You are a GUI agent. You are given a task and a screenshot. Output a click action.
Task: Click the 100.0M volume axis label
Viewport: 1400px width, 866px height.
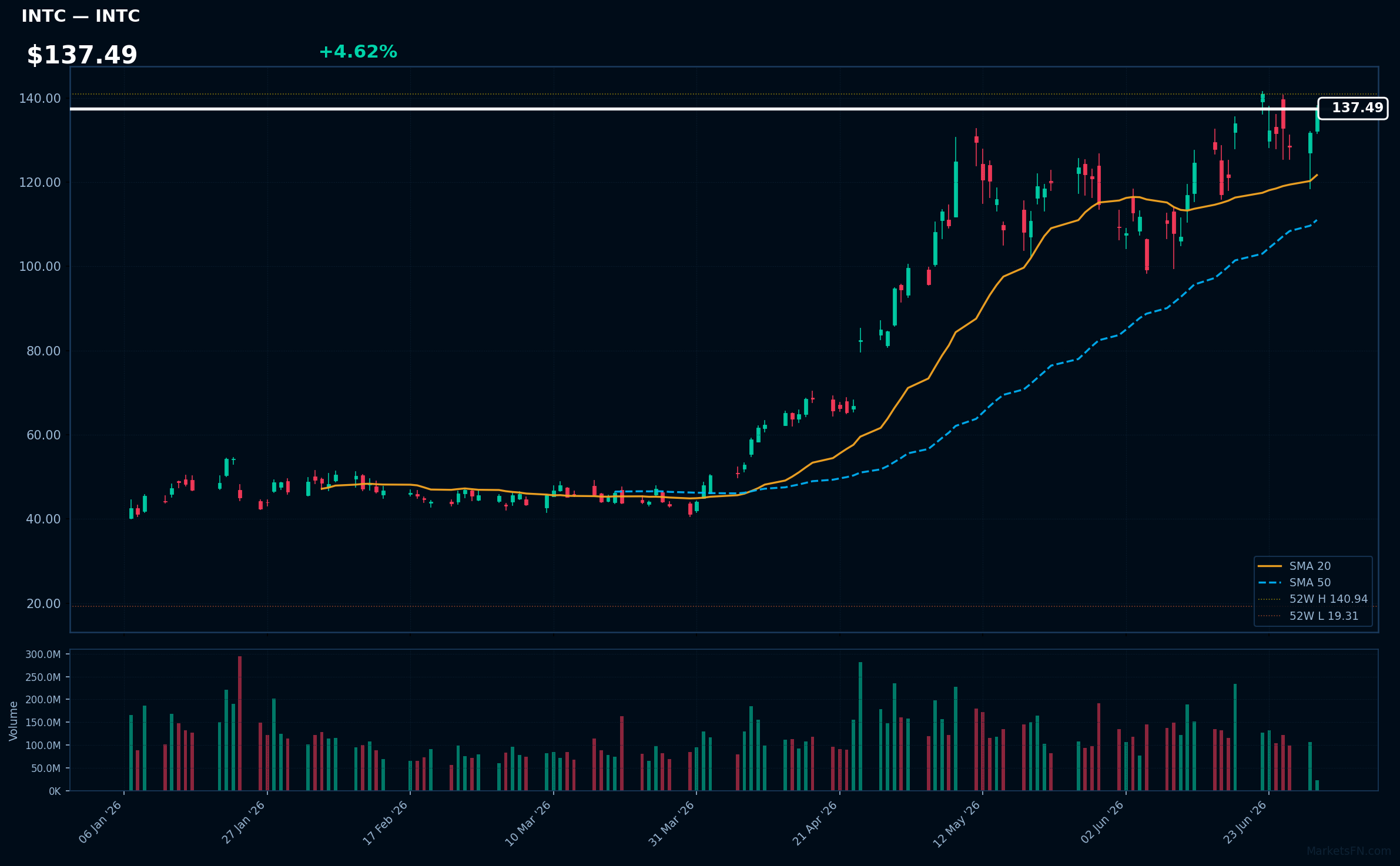point(43,745)
